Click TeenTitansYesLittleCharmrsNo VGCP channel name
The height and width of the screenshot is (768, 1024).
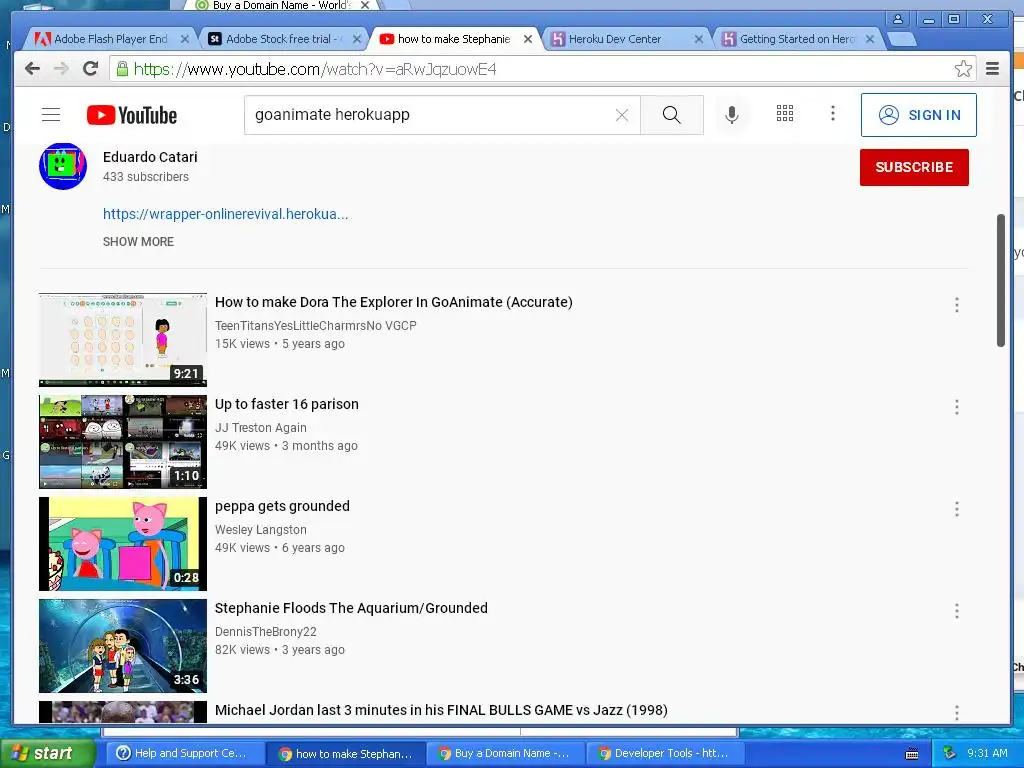tap(315, 325)
